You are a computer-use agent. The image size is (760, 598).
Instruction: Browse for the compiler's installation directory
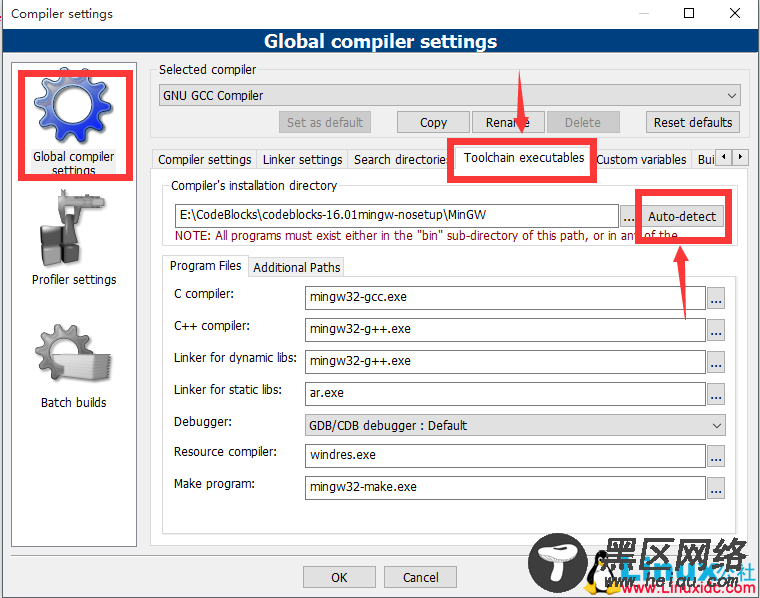pyautogui.click(x=628, y=216)
